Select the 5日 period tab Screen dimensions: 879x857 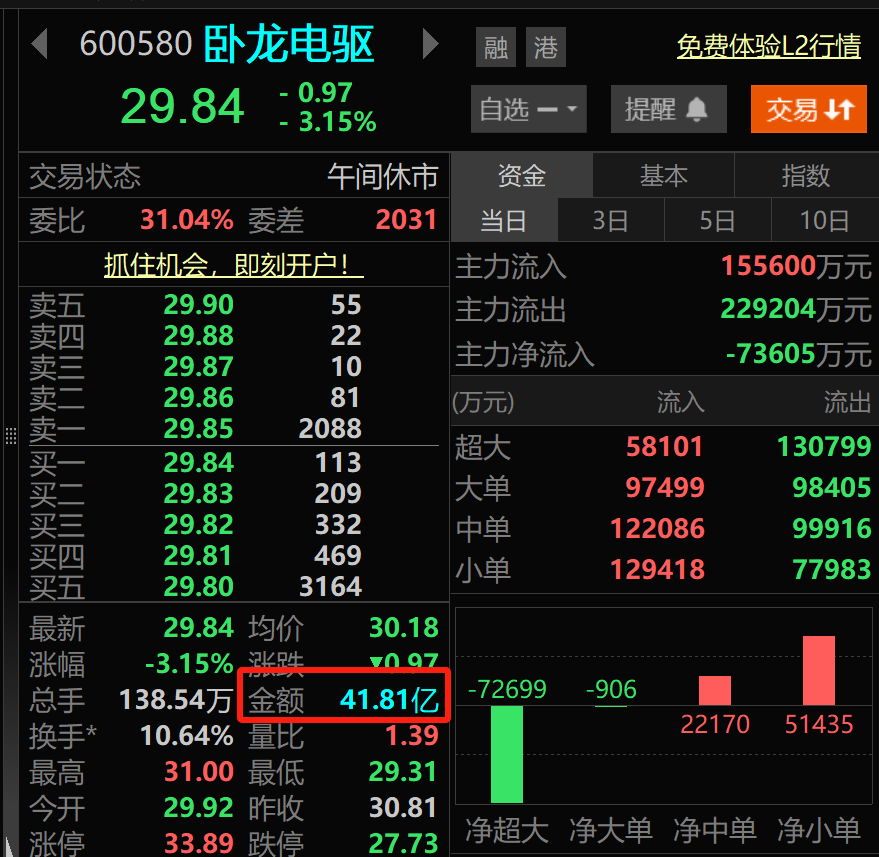pyautogui.click(x=717, y=220)
